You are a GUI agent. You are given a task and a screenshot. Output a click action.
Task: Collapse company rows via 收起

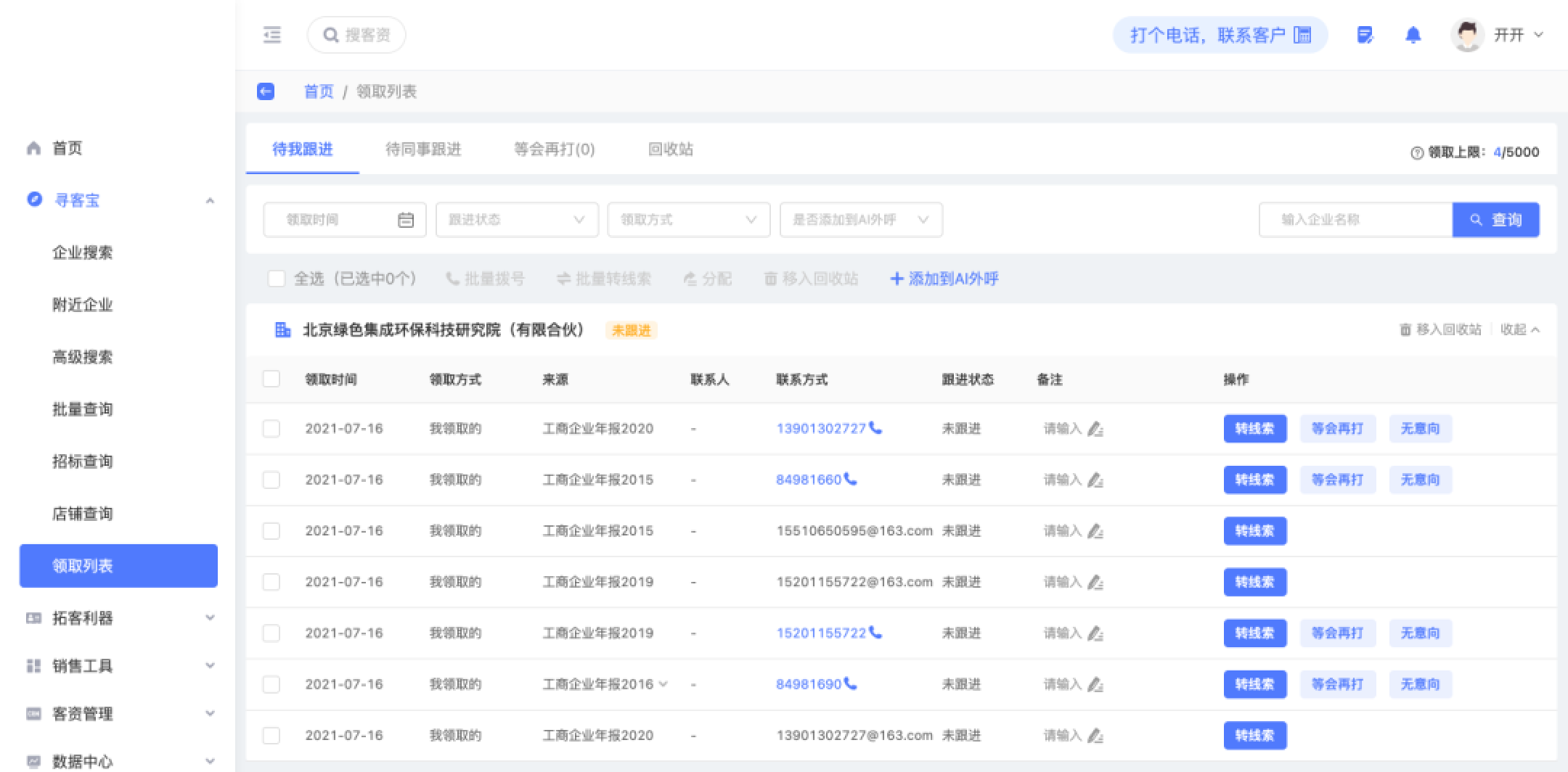pyautogui.click(x=1520, y=330)
